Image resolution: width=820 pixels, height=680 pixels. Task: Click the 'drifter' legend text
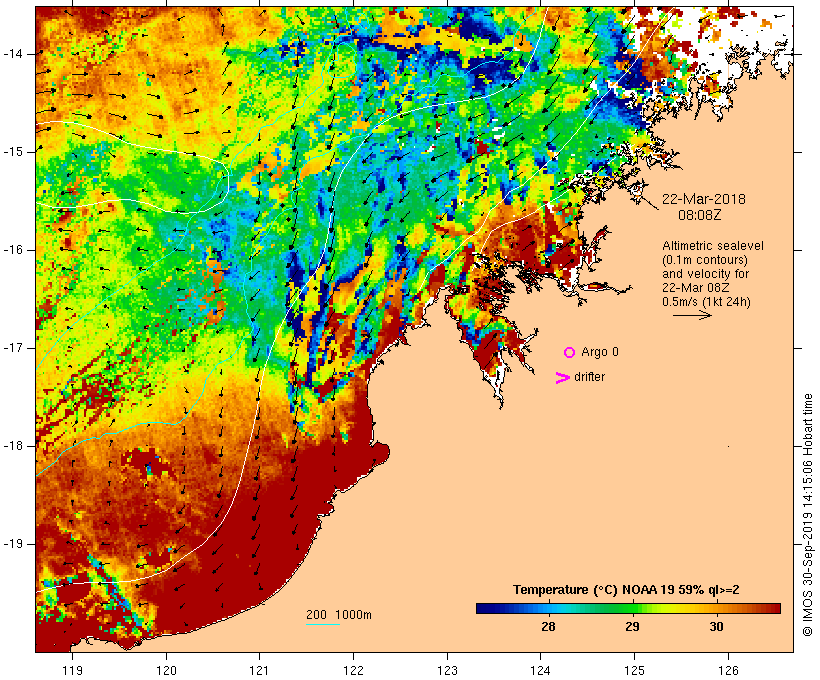point(589,377)
